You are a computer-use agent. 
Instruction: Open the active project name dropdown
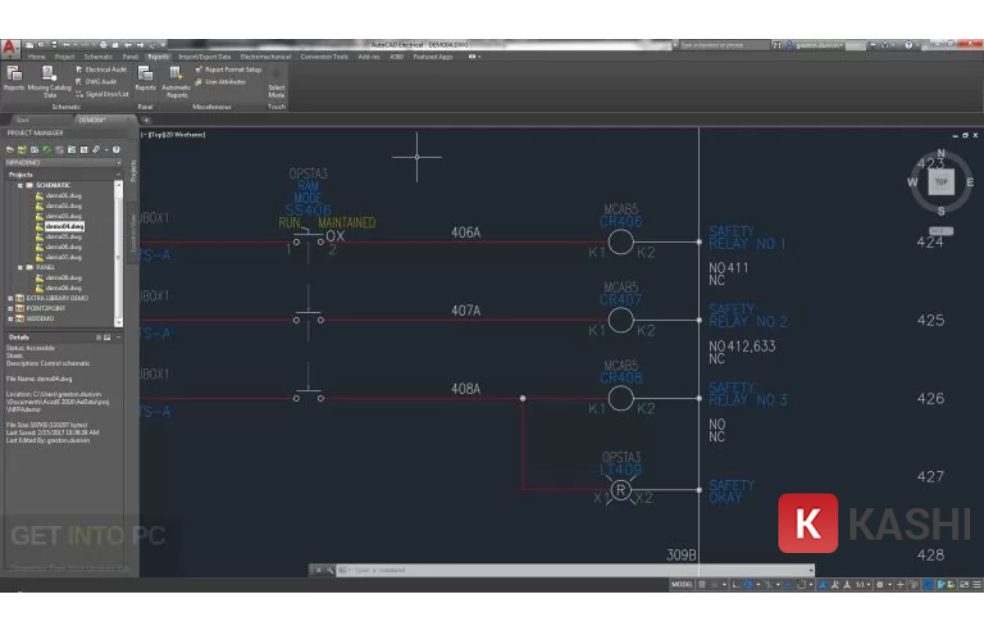tap(64, 163)
